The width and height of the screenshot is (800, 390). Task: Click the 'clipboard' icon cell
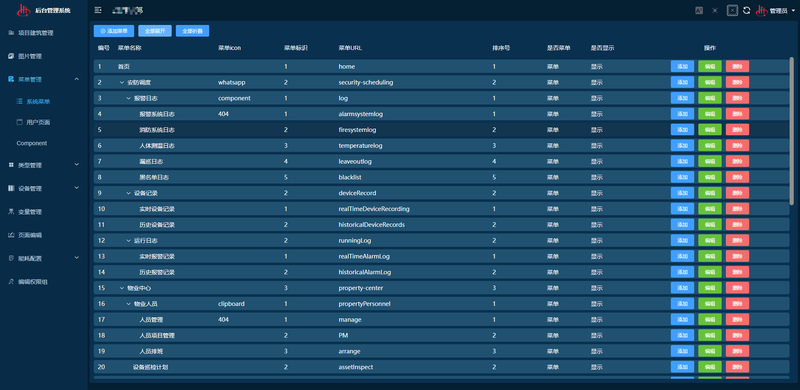coord(231,304)
